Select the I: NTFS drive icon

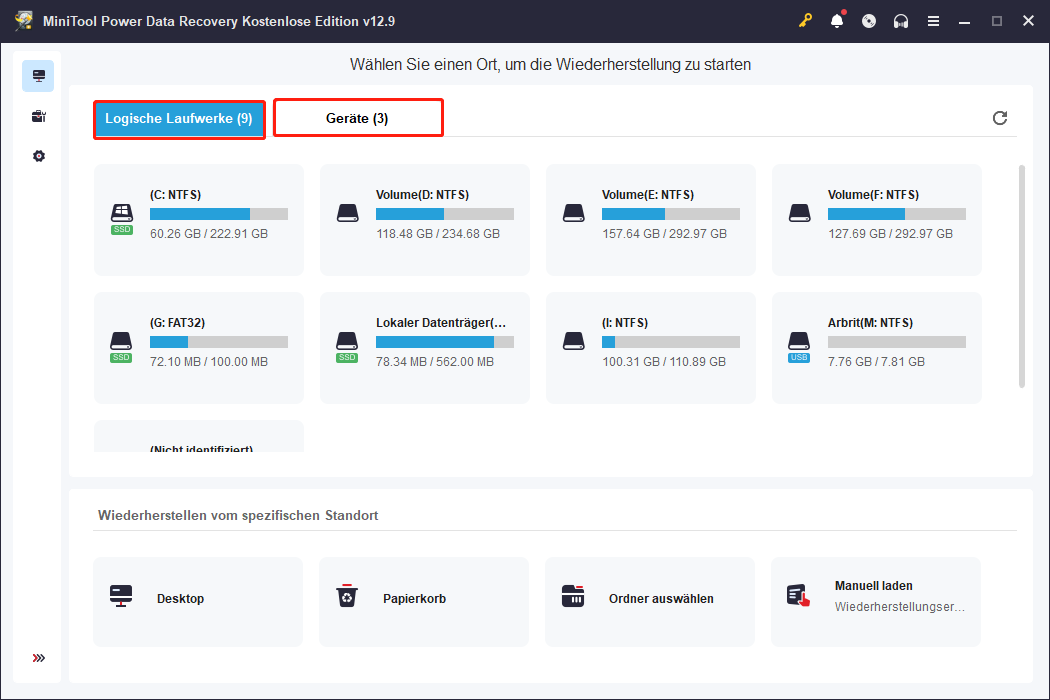click(574, 342)
